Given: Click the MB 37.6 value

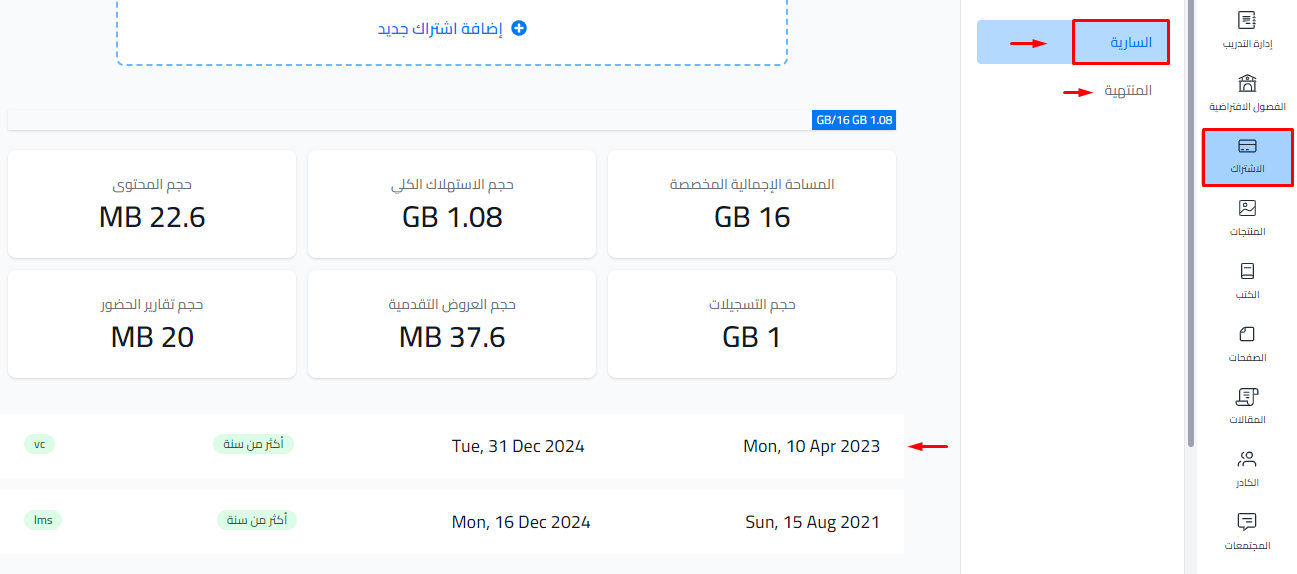Looking at the screenshot, I should pyautogui.click(x=452, y=337).
